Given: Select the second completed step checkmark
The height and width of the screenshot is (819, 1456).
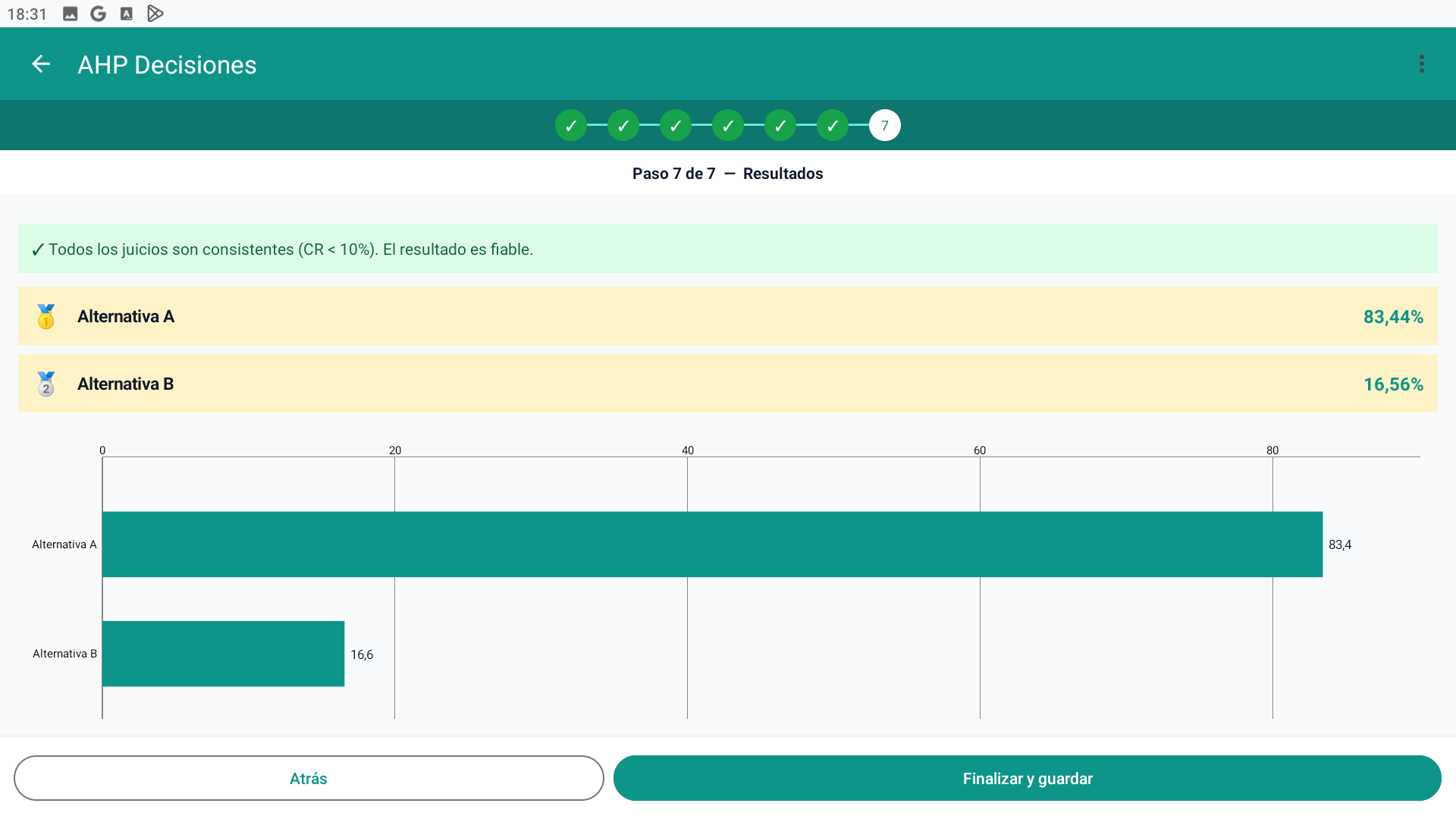Looking at the screenshot, I should pos(623,126).
